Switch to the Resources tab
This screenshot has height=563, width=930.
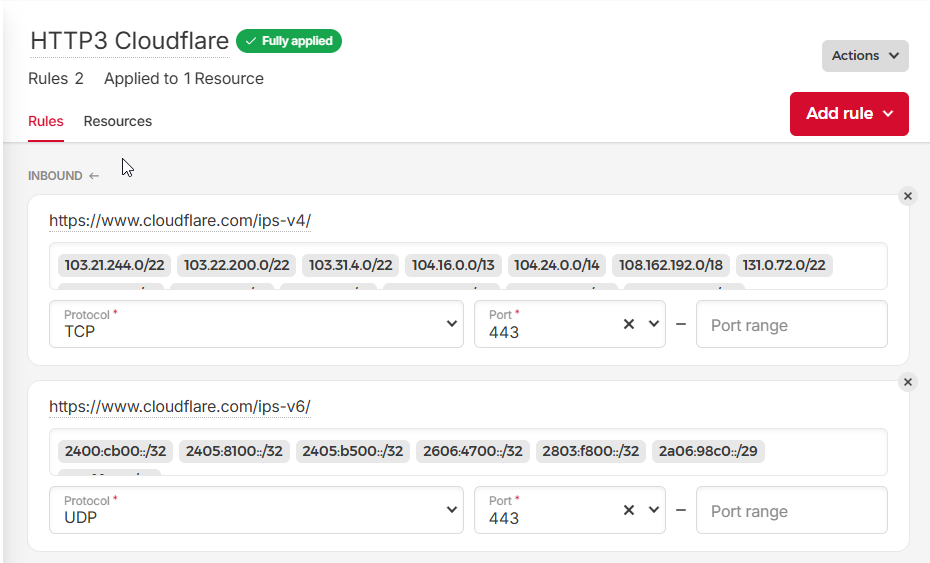click(117, 122)
